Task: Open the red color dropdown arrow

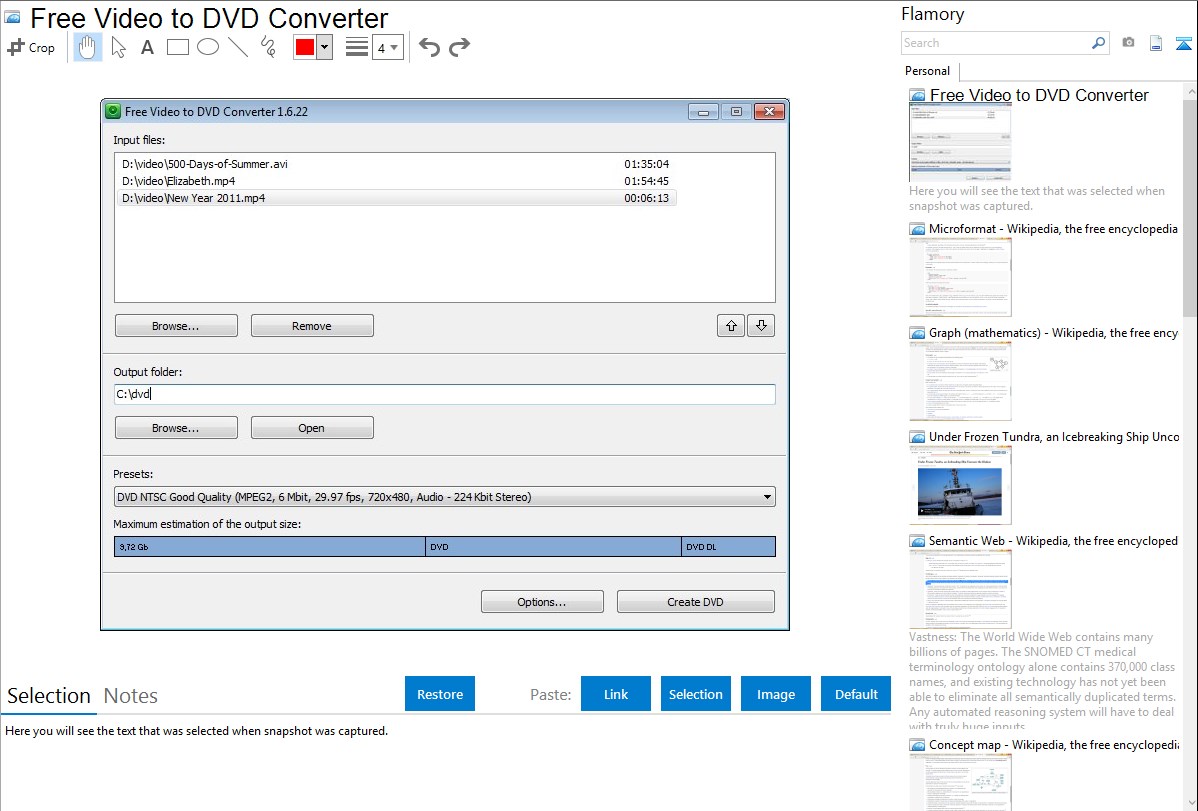Action: coord(324,47)
